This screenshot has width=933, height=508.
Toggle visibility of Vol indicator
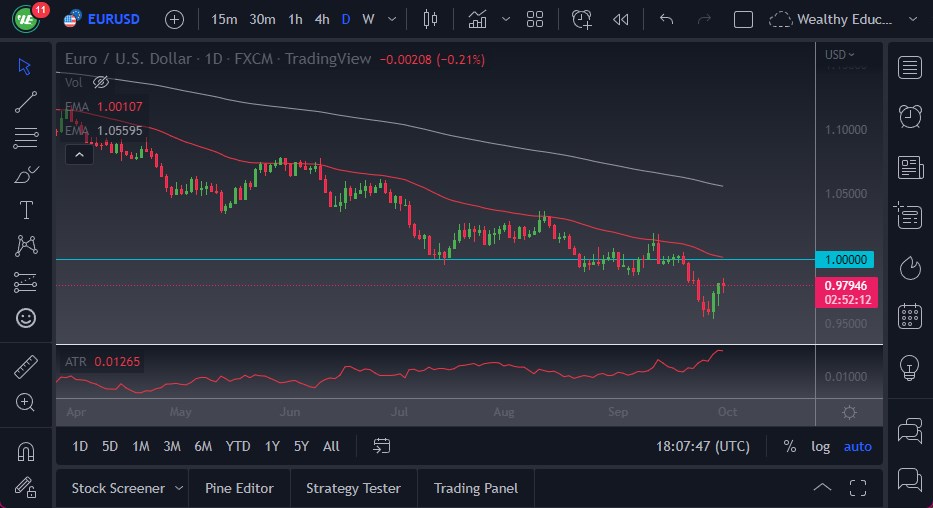[x=100, y=83]
